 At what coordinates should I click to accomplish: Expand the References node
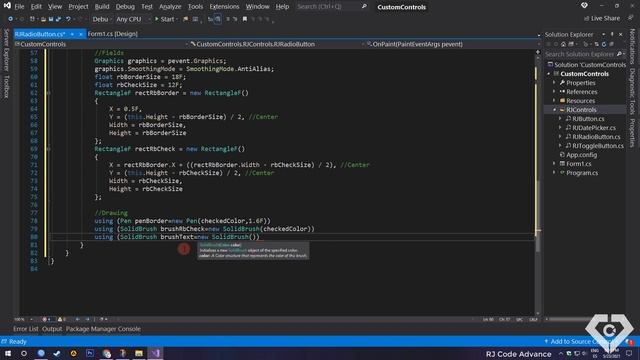tap(555, 92)
